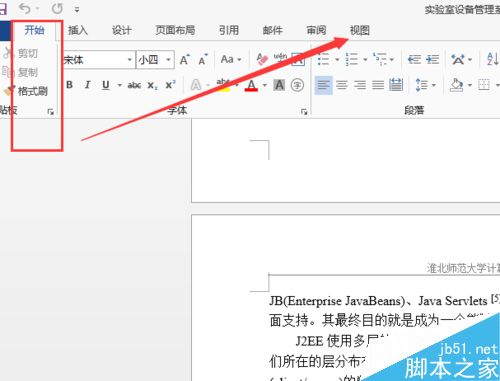Apply numbered list
This screenshot has height=381, width=500.
click(351, 60)
